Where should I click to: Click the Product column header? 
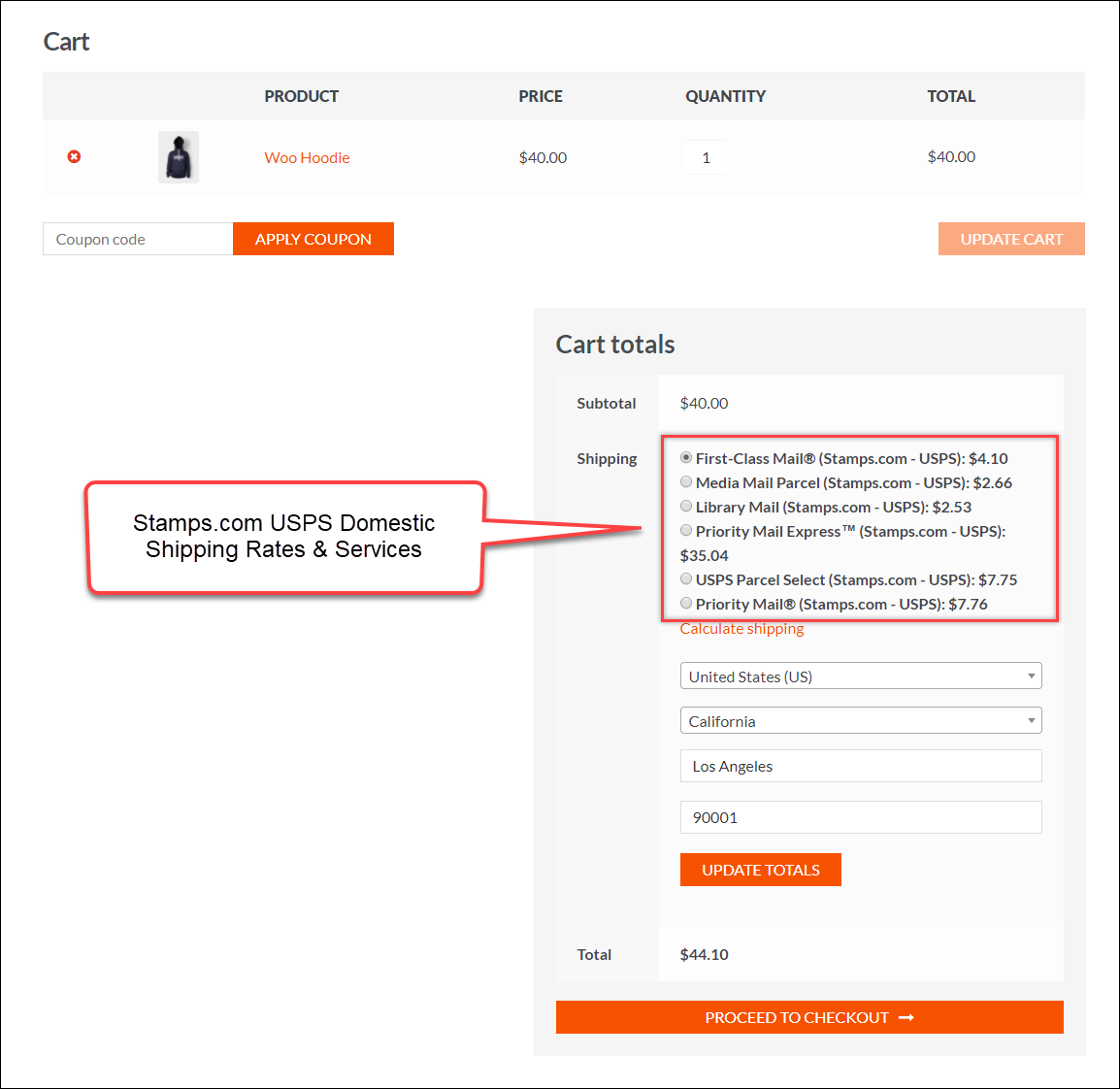click(302, 96)
